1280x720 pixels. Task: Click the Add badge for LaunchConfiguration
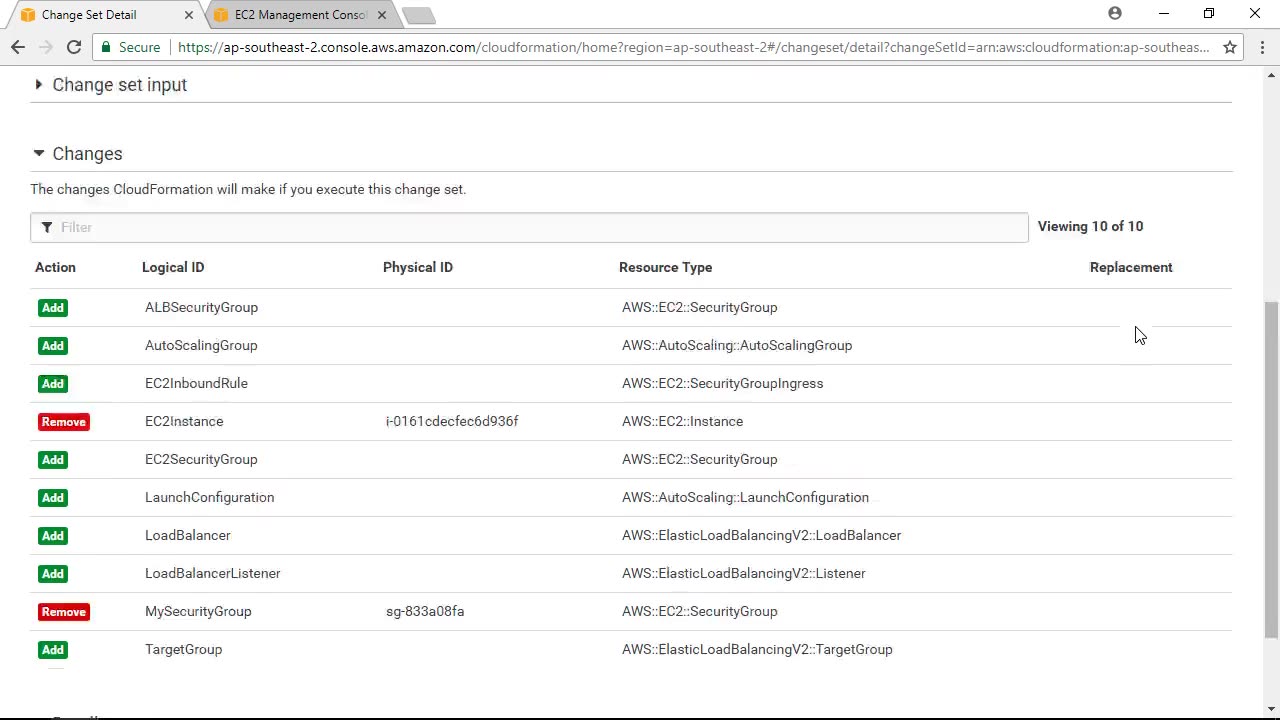click(x=53, y=498)
